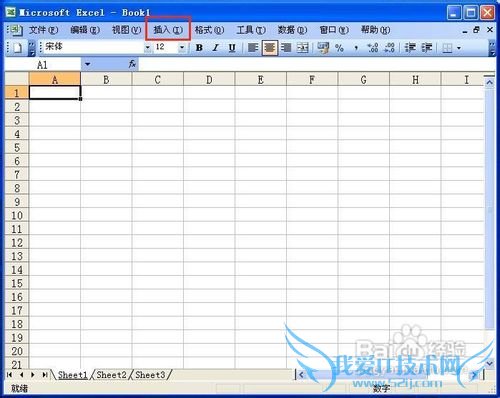Click the Borders icon

pos(447,48)
